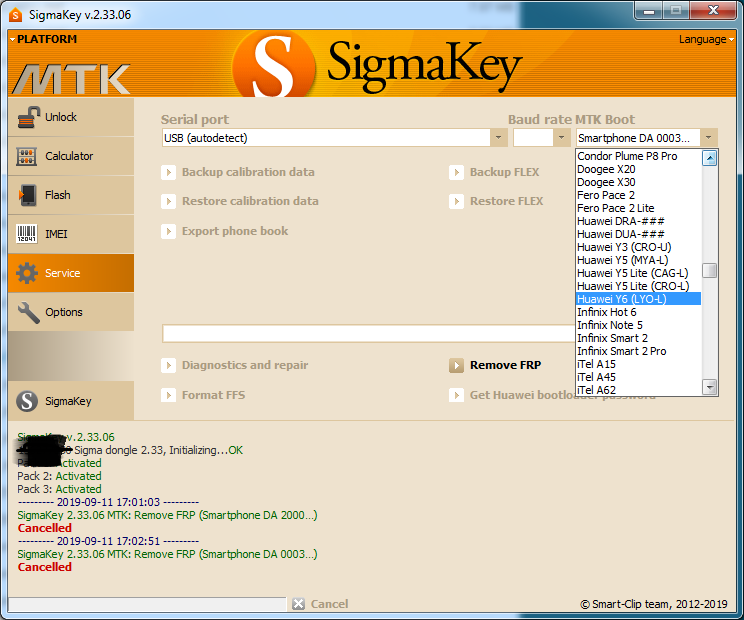Select Huawei Y5 (MYA-L) entry
Screen dimensions: 744x620
(x=638, y=260)
